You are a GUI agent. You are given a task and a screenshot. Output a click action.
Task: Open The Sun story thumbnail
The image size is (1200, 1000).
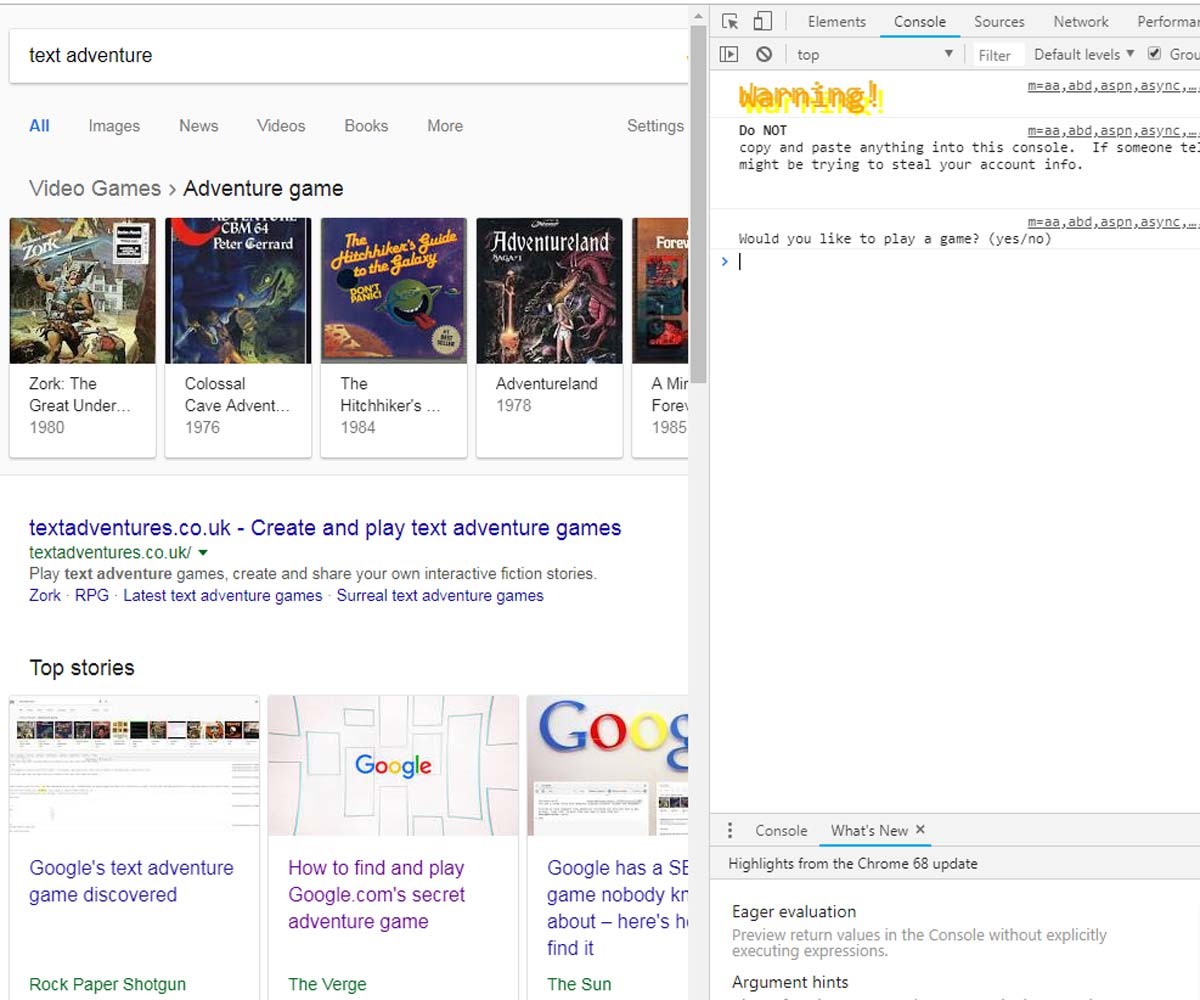(608, 765)
